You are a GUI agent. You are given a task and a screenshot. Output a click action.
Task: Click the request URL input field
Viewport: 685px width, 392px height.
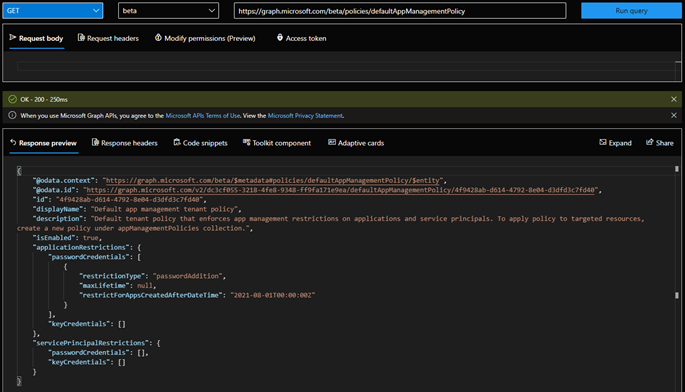(400, 11)
